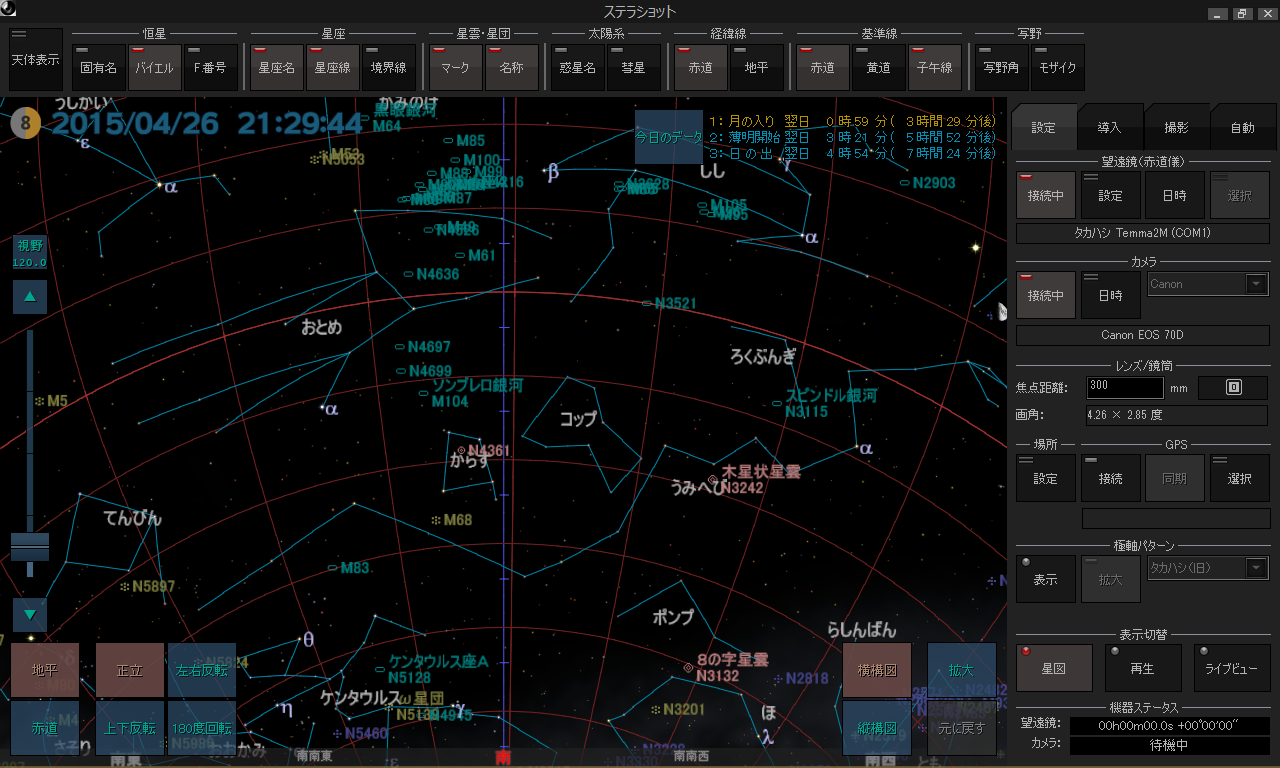Click the Moon icon at chart edge
The image size is (1280, 768).
click(1001, 311)
